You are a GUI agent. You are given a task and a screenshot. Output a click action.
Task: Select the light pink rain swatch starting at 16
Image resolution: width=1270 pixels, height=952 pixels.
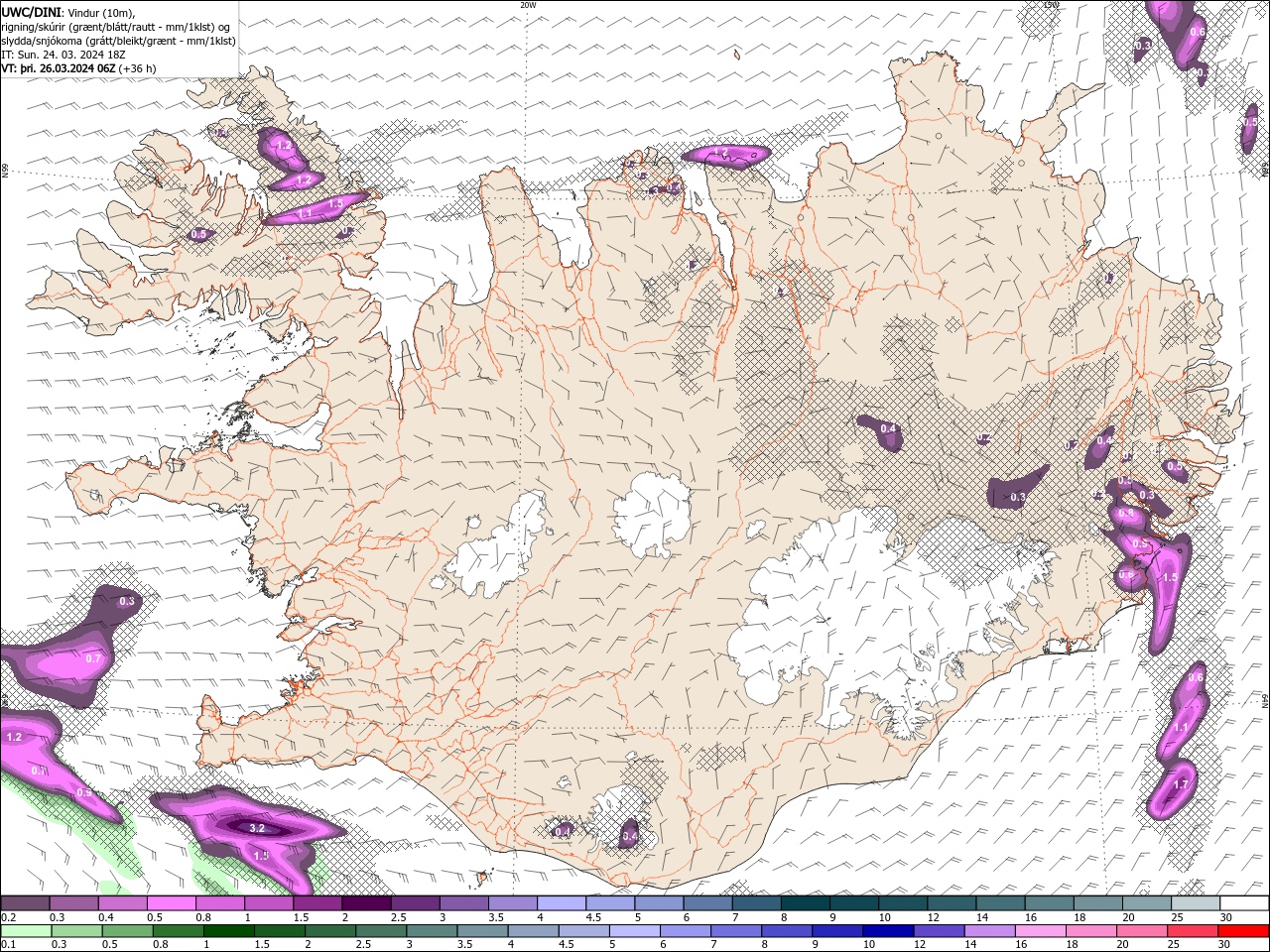(x=1039, y=931)
